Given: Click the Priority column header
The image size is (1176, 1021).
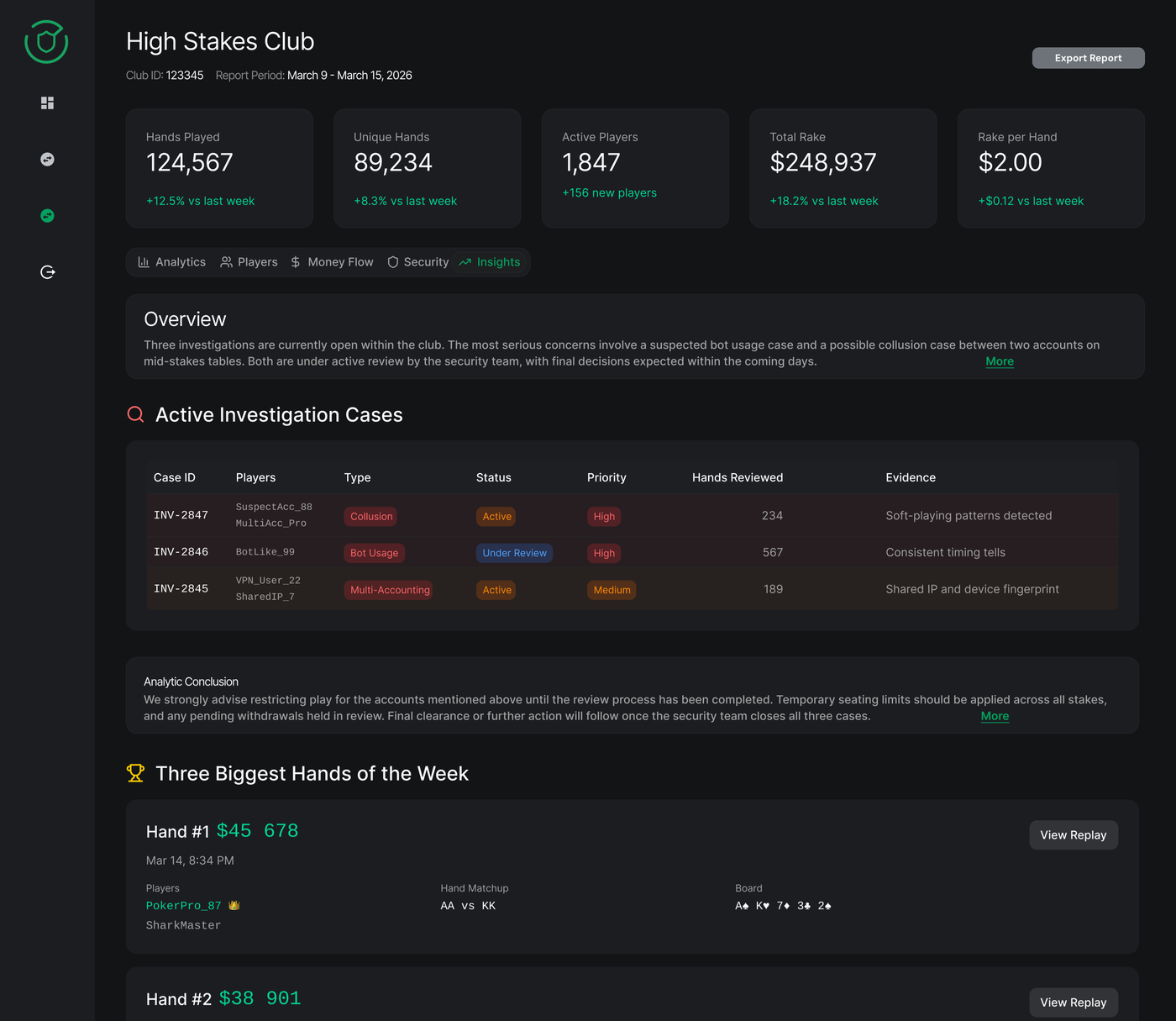Looking at the screenshot, I should (606, 477).
